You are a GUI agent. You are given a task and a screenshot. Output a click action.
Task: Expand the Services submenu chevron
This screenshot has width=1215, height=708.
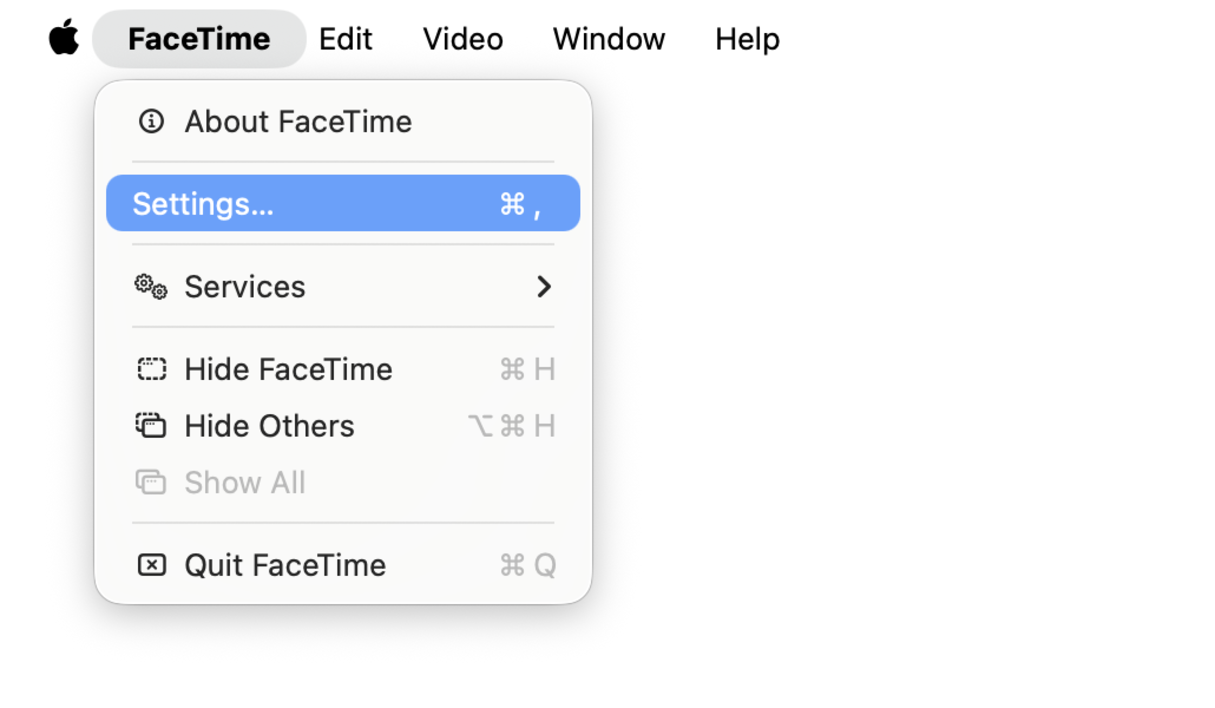543,287
